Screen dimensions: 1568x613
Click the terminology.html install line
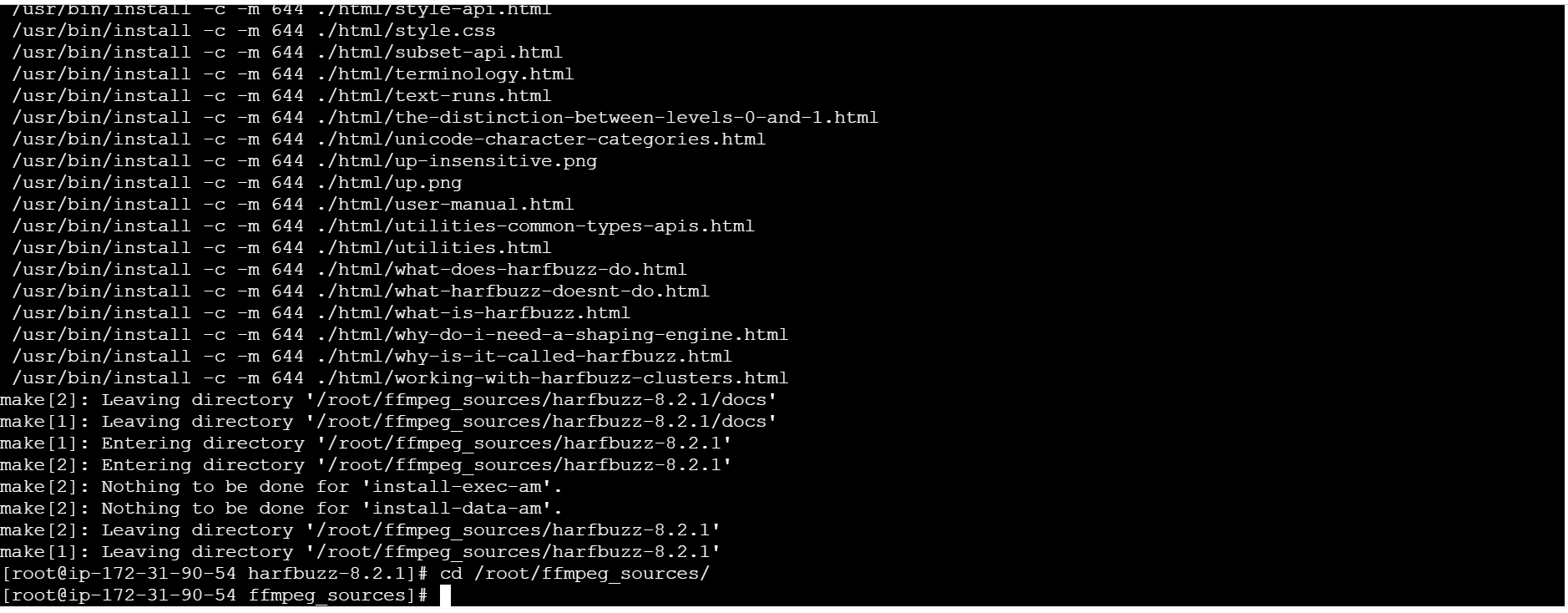coord(293,74)
